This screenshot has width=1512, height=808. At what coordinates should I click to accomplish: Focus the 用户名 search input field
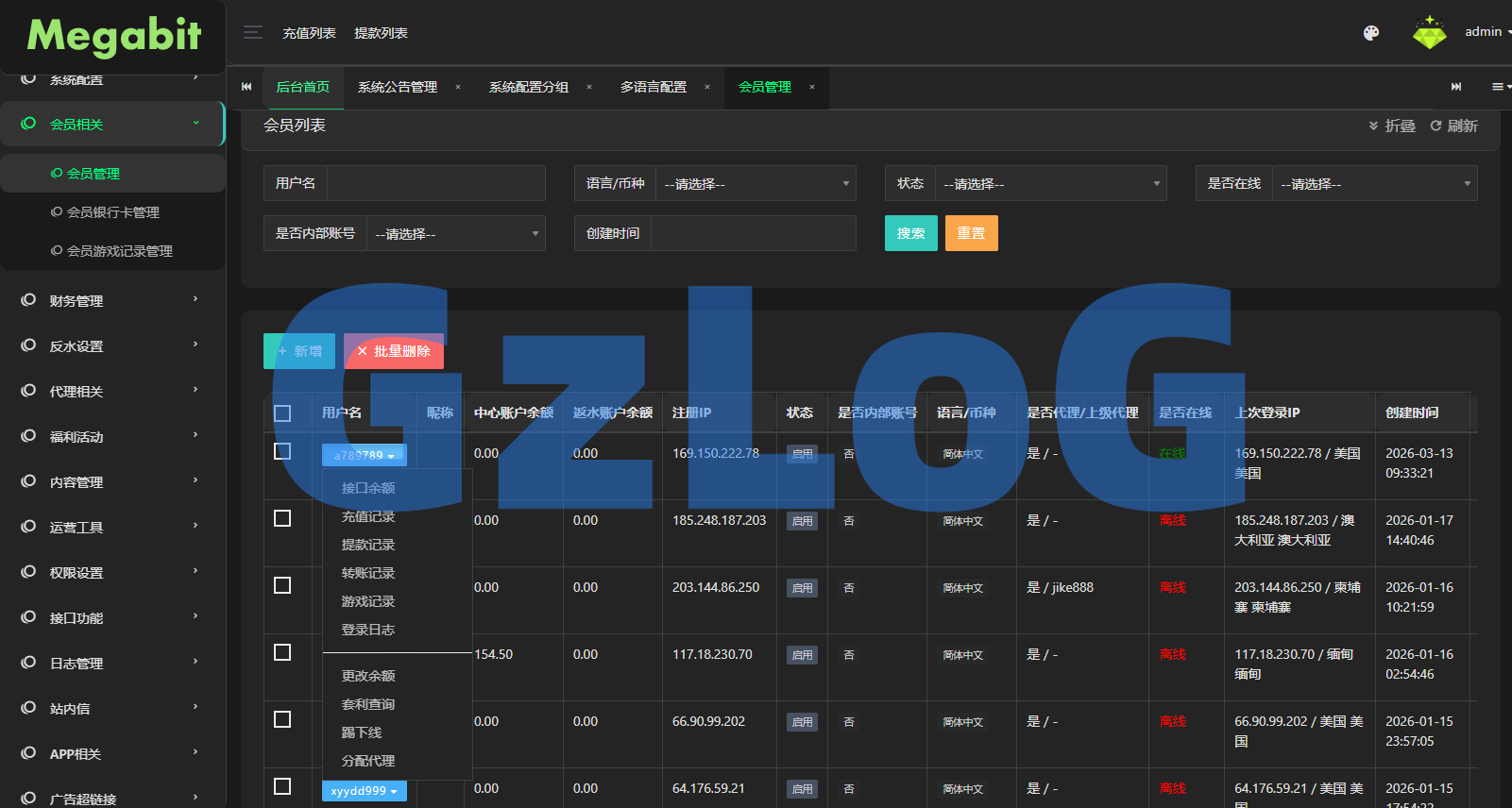pyautogui.click(x=435, y=183)
